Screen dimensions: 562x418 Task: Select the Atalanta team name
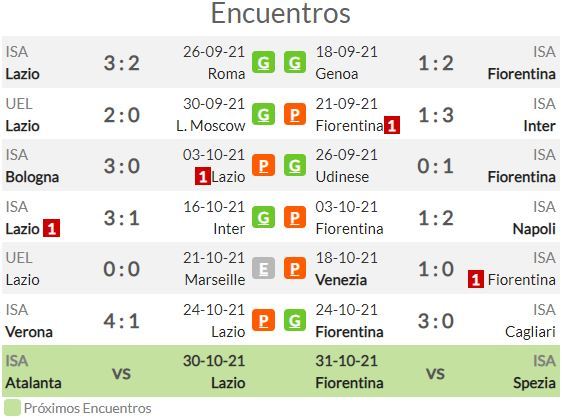point(33,383)
